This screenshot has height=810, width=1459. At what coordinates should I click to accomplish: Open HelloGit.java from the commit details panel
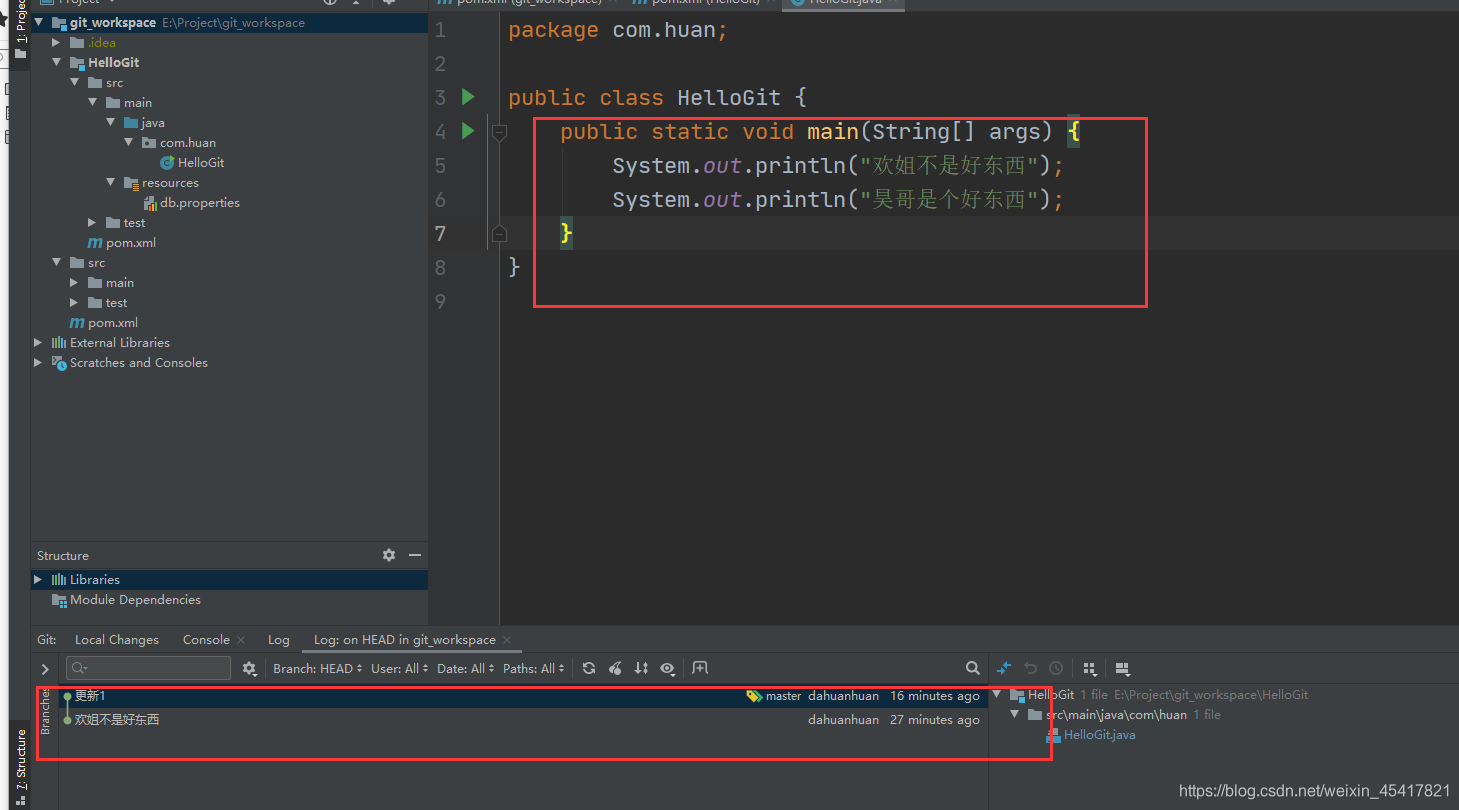[x=1098, y=734]
